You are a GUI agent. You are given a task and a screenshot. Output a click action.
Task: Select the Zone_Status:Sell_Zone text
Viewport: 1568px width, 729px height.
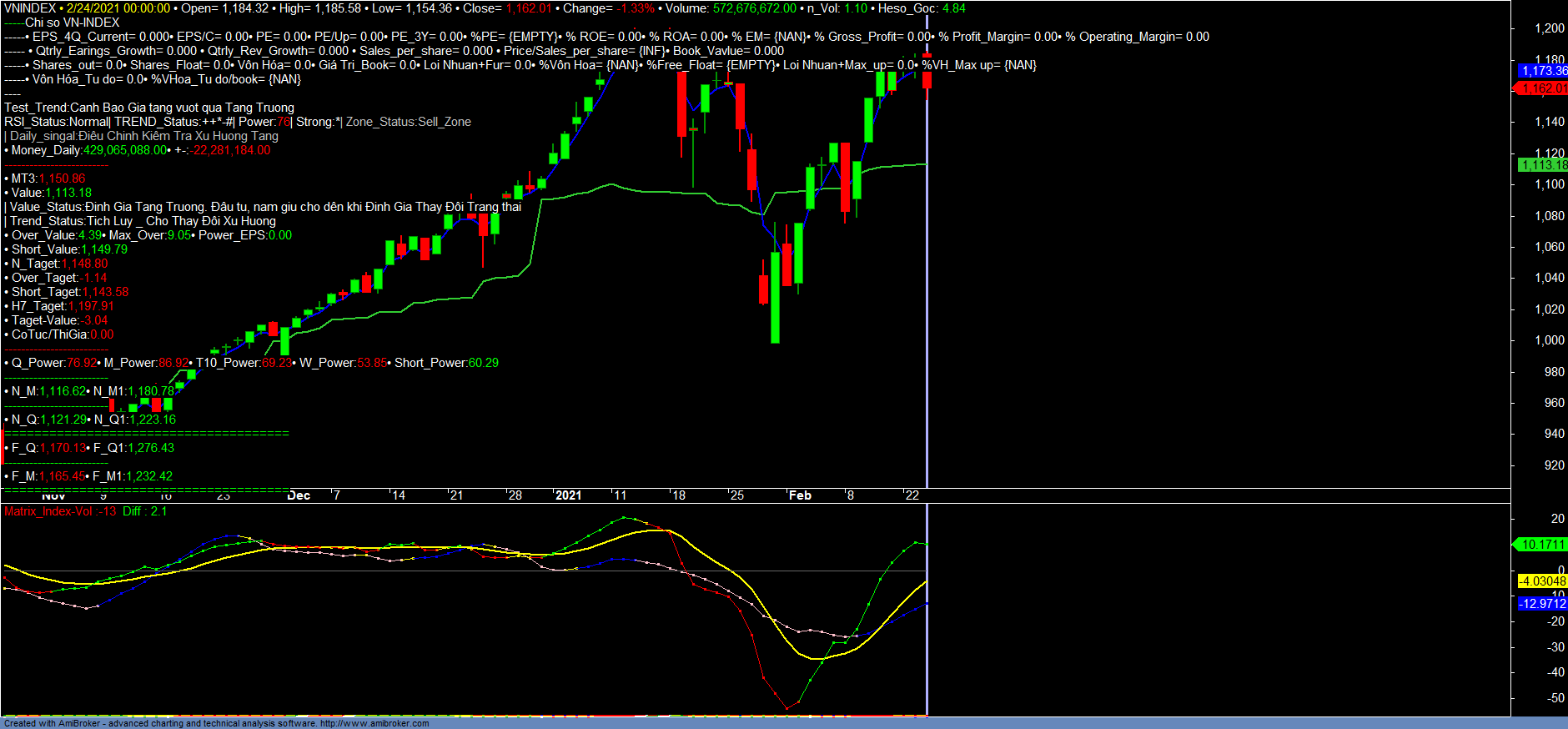(x=409, y=122)
